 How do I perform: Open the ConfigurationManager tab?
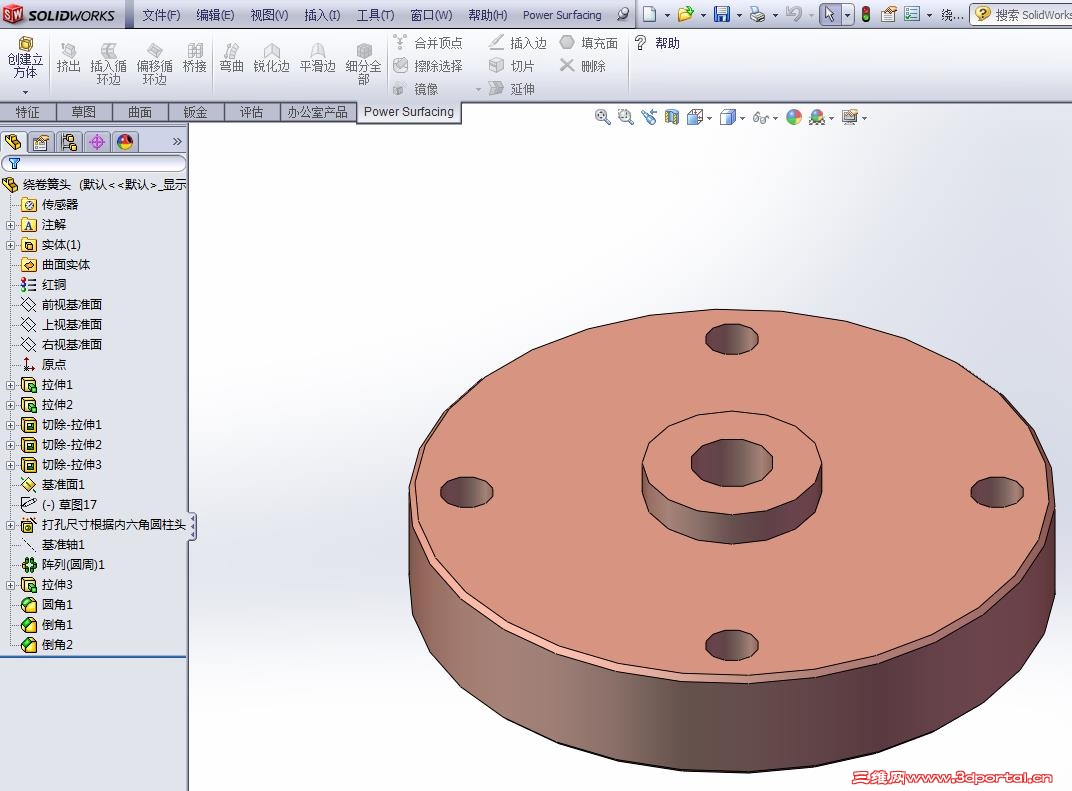point(69,142)
